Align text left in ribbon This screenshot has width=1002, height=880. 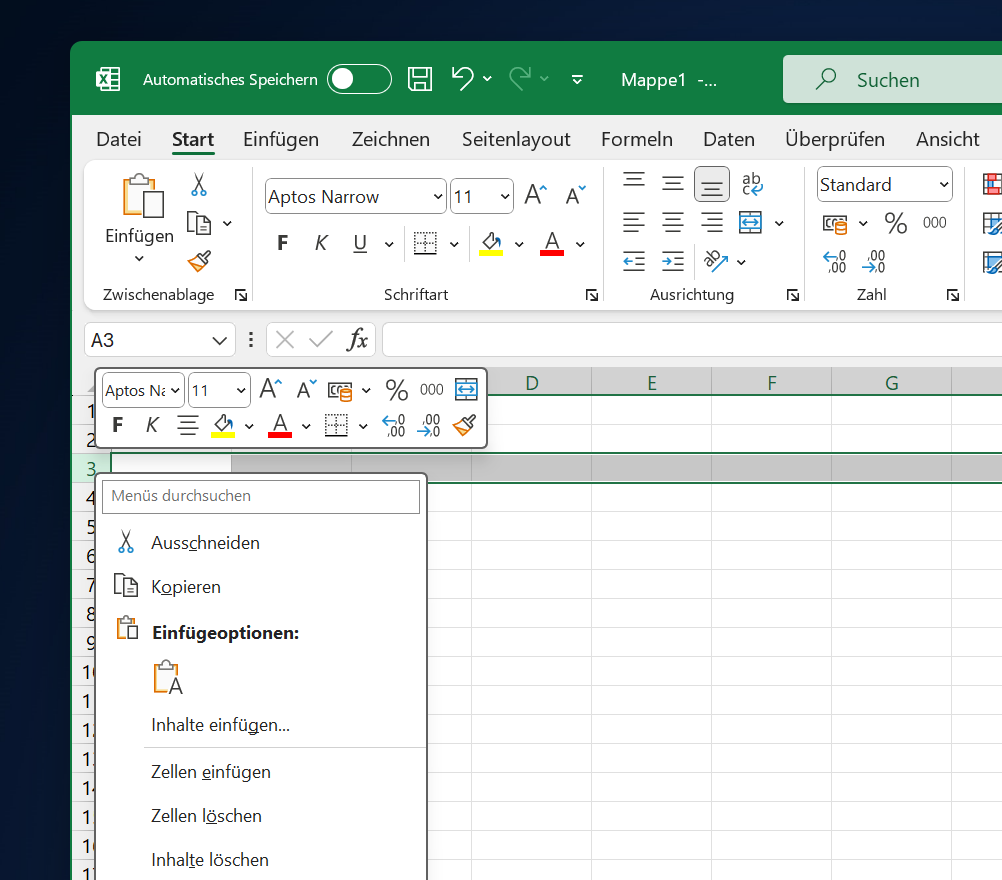[x=634, y=222]
